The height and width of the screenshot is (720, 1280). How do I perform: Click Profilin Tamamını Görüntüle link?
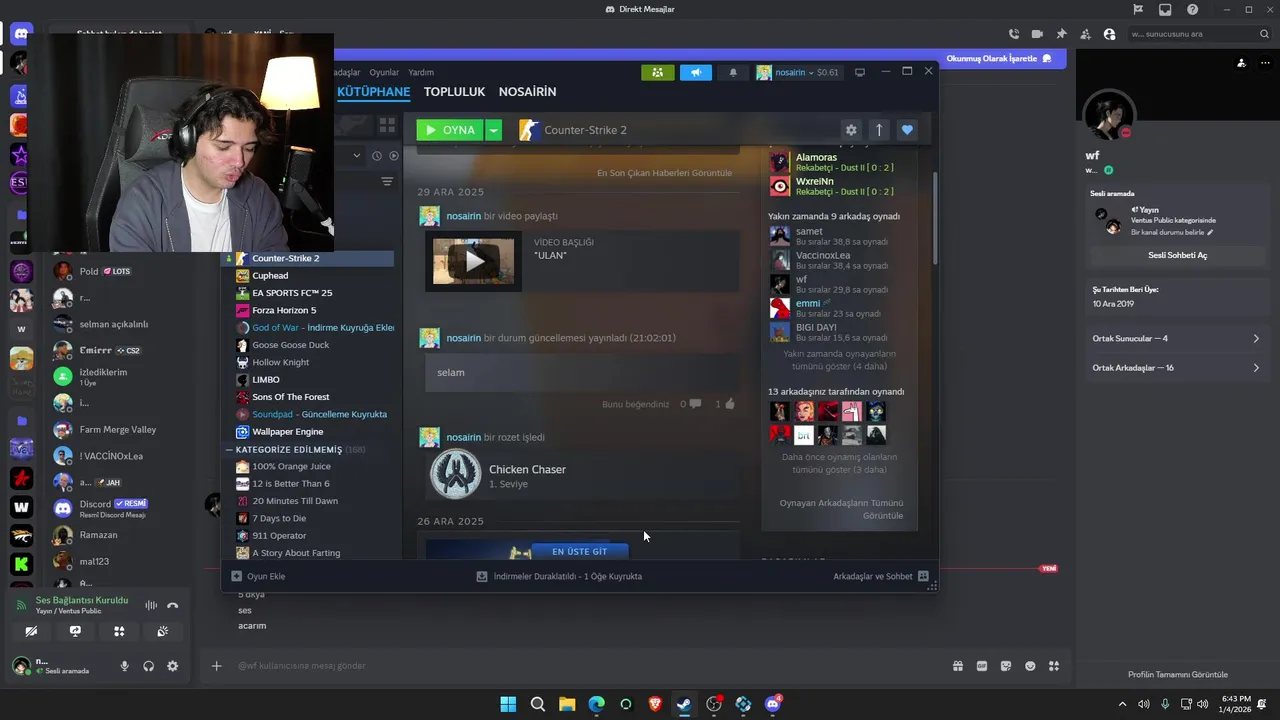tap(1177, 674)
